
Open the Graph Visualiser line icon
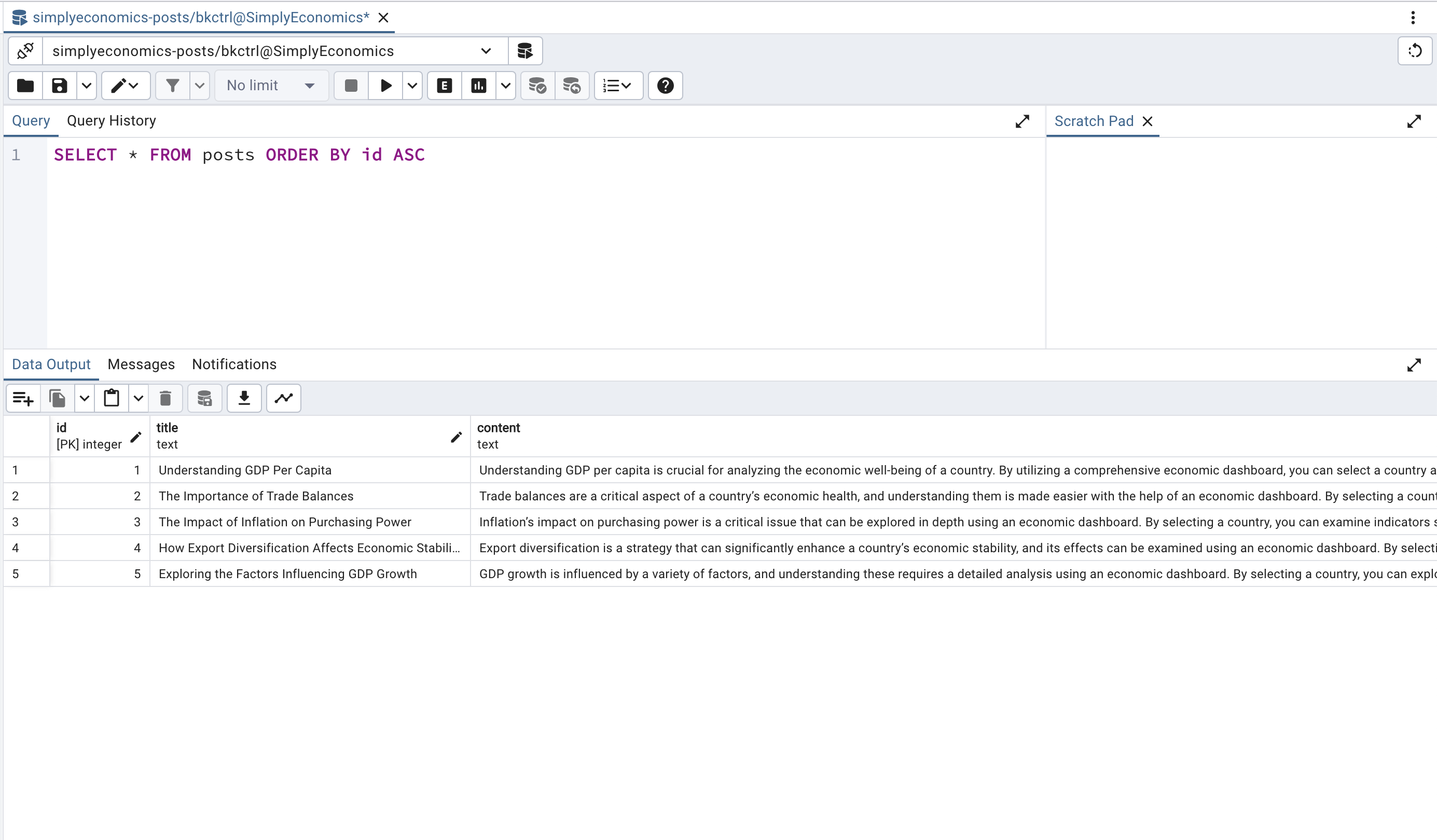pyautogui.click(x=283, y=398)
